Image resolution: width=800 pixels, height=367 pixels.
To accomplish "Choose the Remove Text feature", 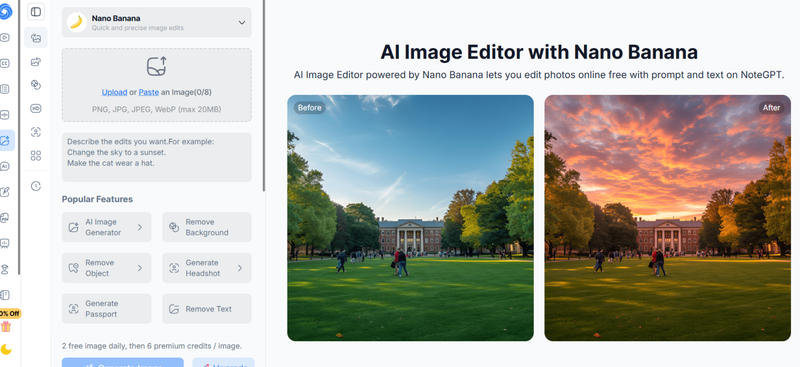I will [x=207, y=309].
